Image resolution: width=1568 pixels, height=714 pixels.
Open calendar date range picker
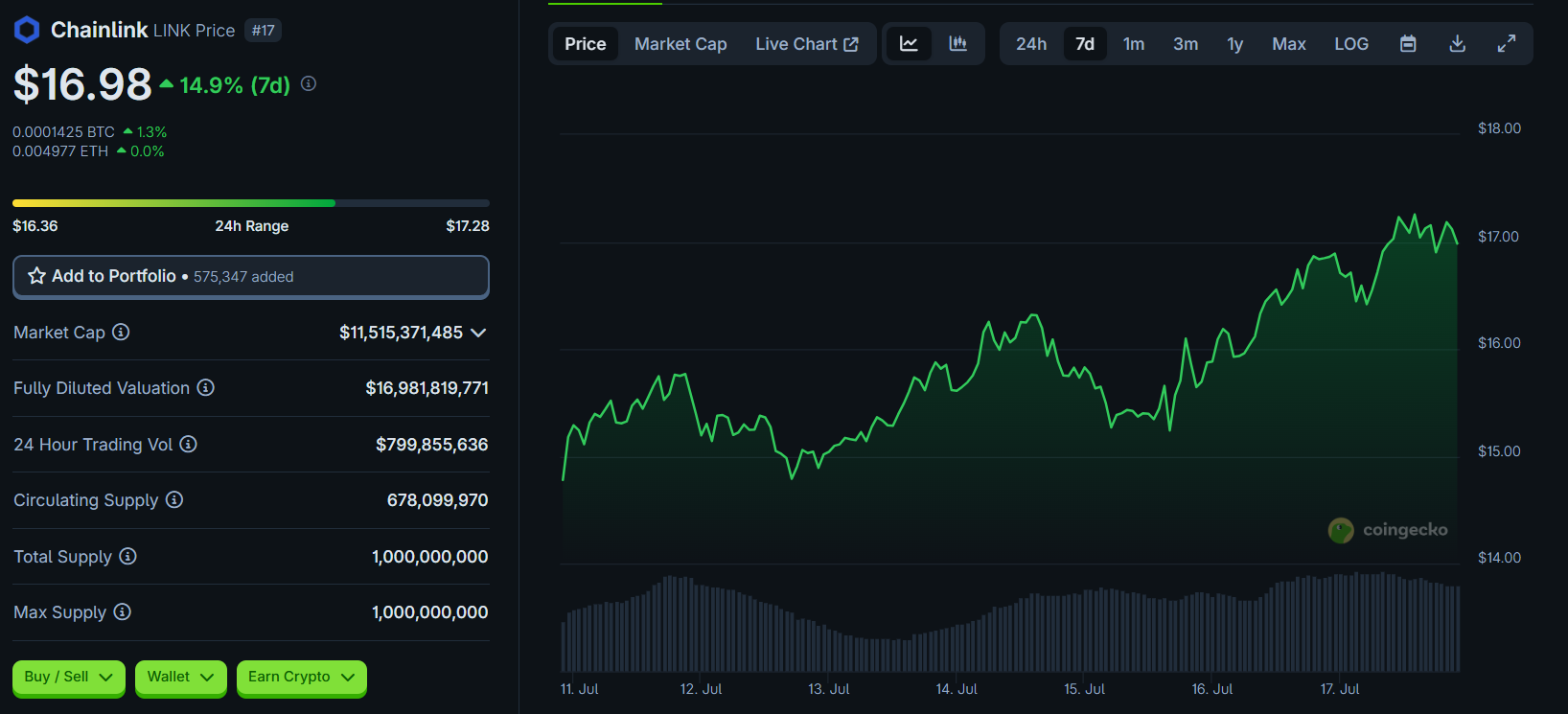1408,44
